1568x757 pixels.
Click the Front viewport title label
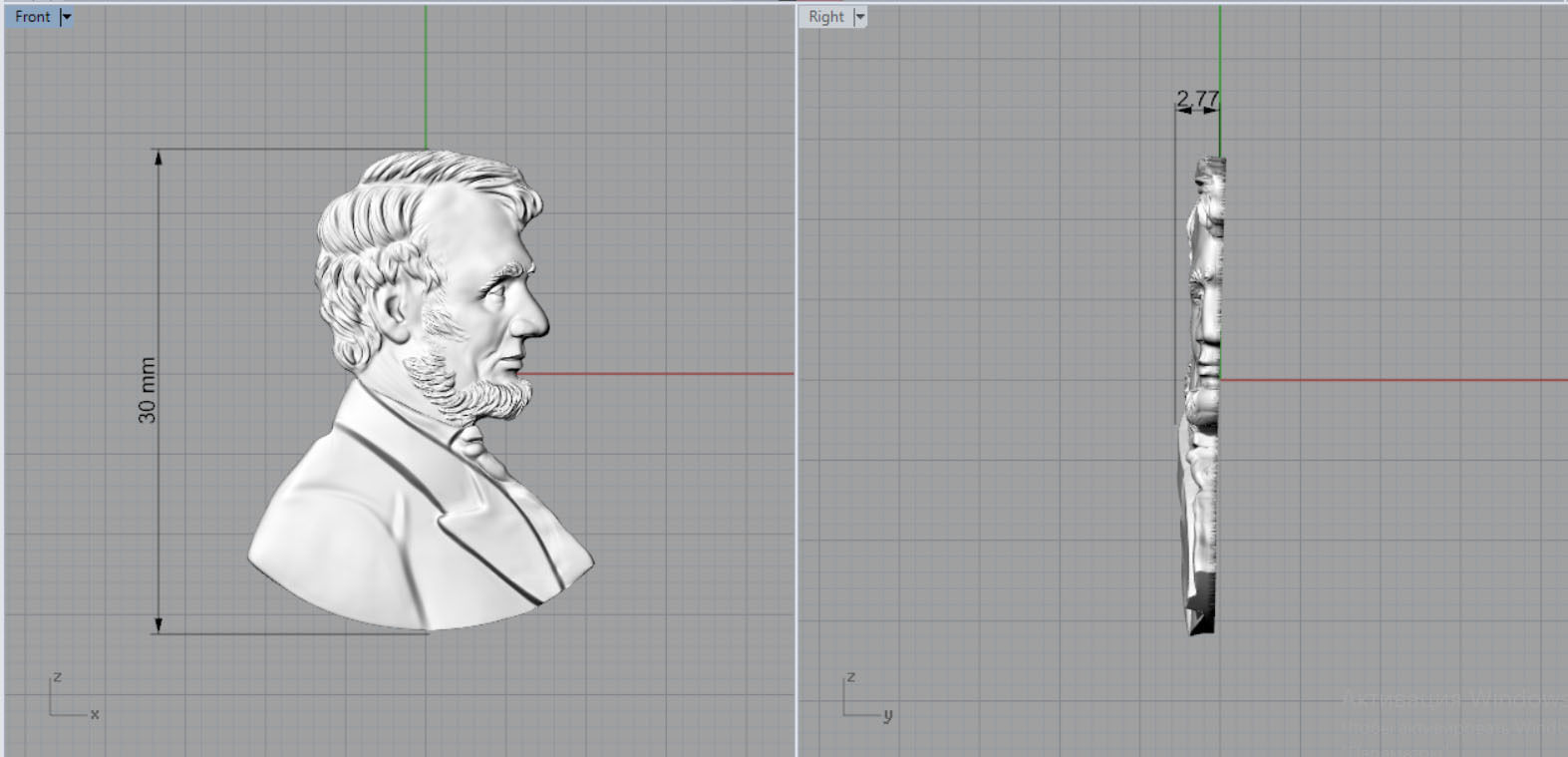pyautogui.click(x=32, y=16)
